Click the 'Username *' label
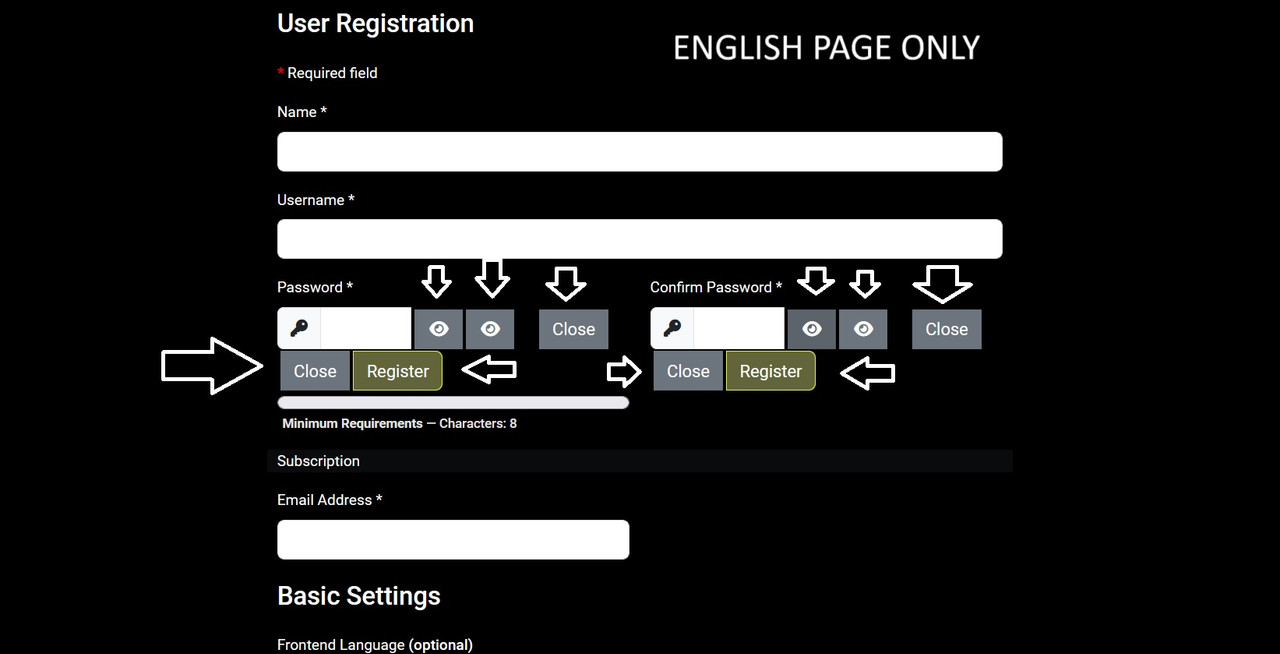This screenshot has width=1280, height=654. (x=316, y=200)
